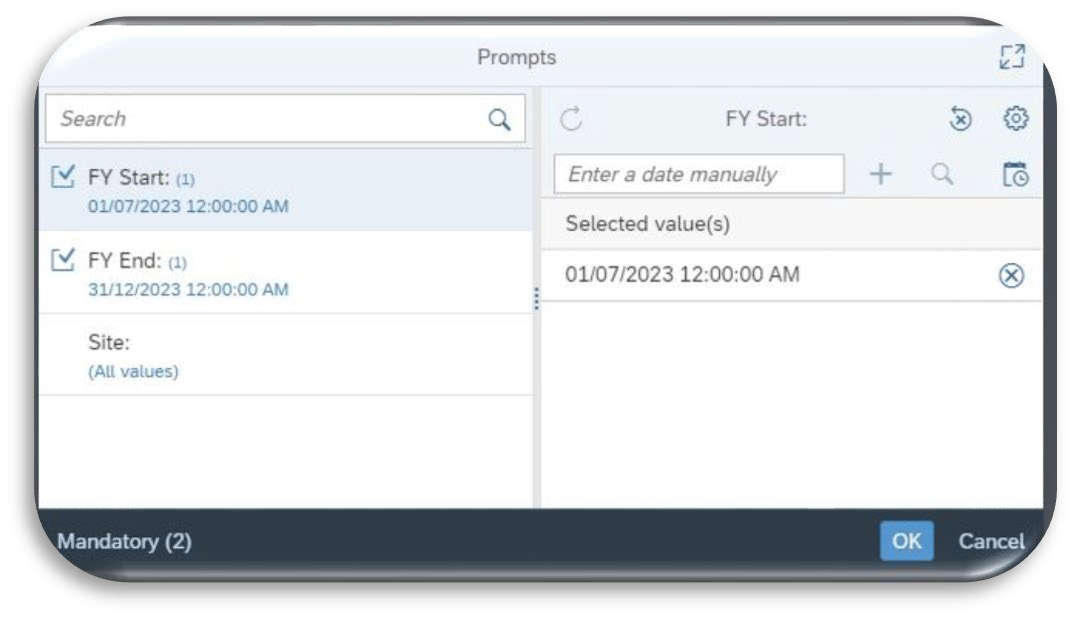Open the calendar date picker icon
This screenshot has width=1075, height=618.
pos(1015,174)
